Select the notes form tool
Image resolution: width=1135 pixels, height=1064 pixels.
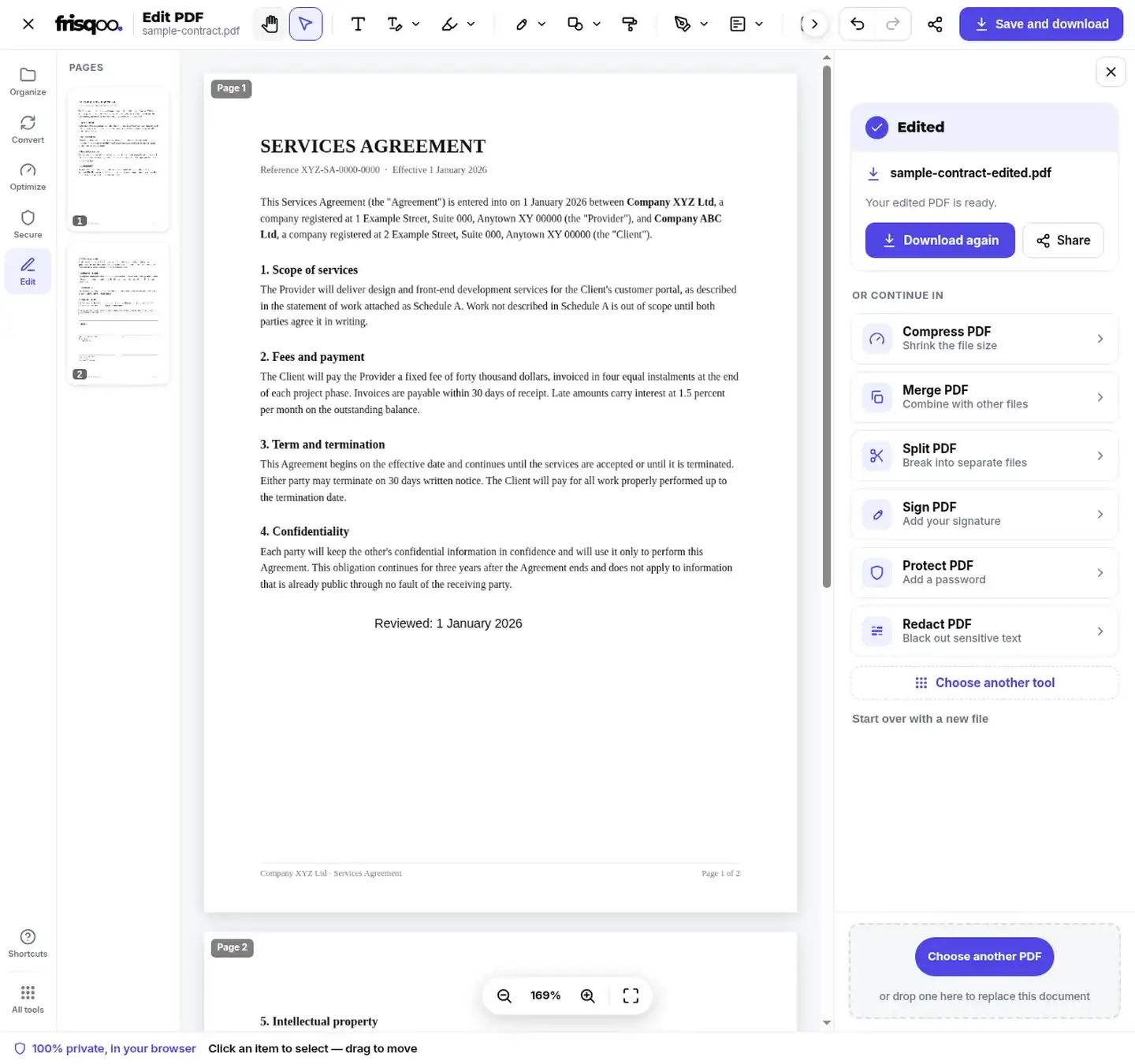point(738,24)
